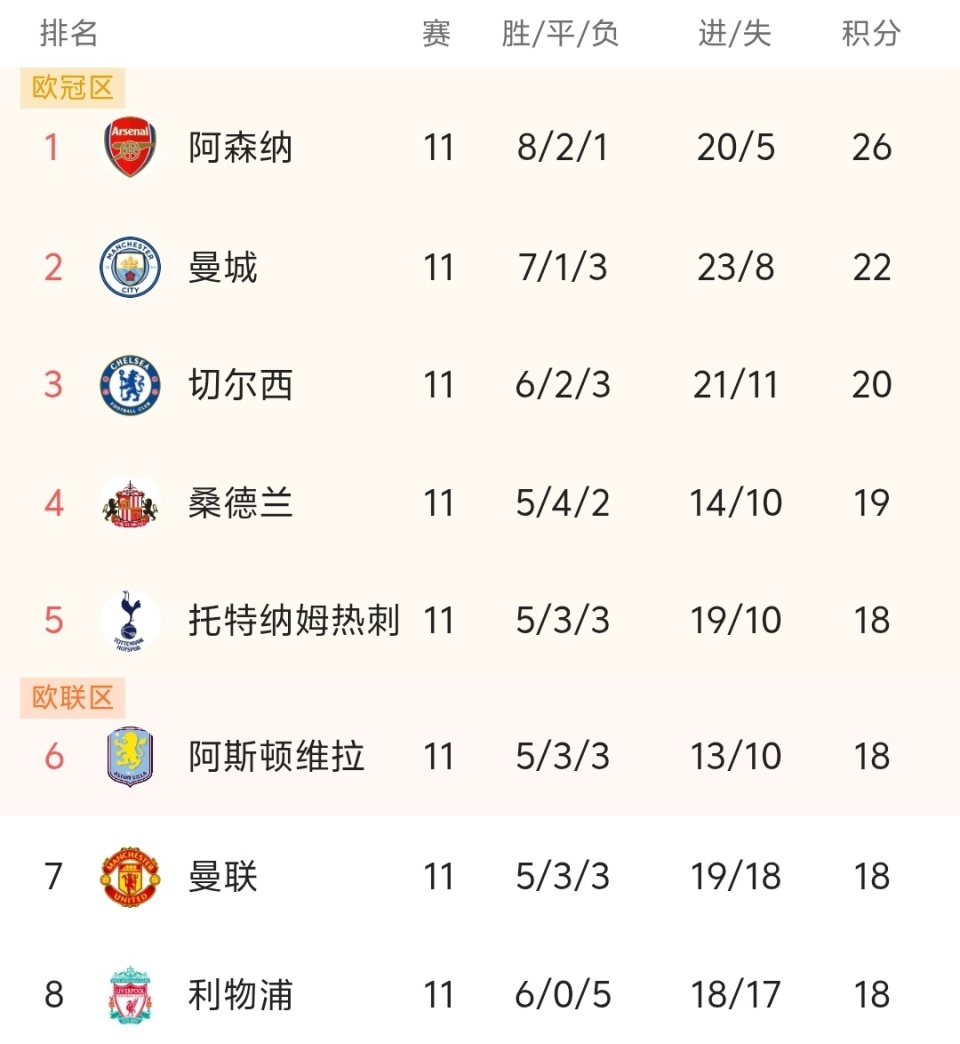Tap the Chelsea club crest

pyautogui.click(x=130, y=385)
